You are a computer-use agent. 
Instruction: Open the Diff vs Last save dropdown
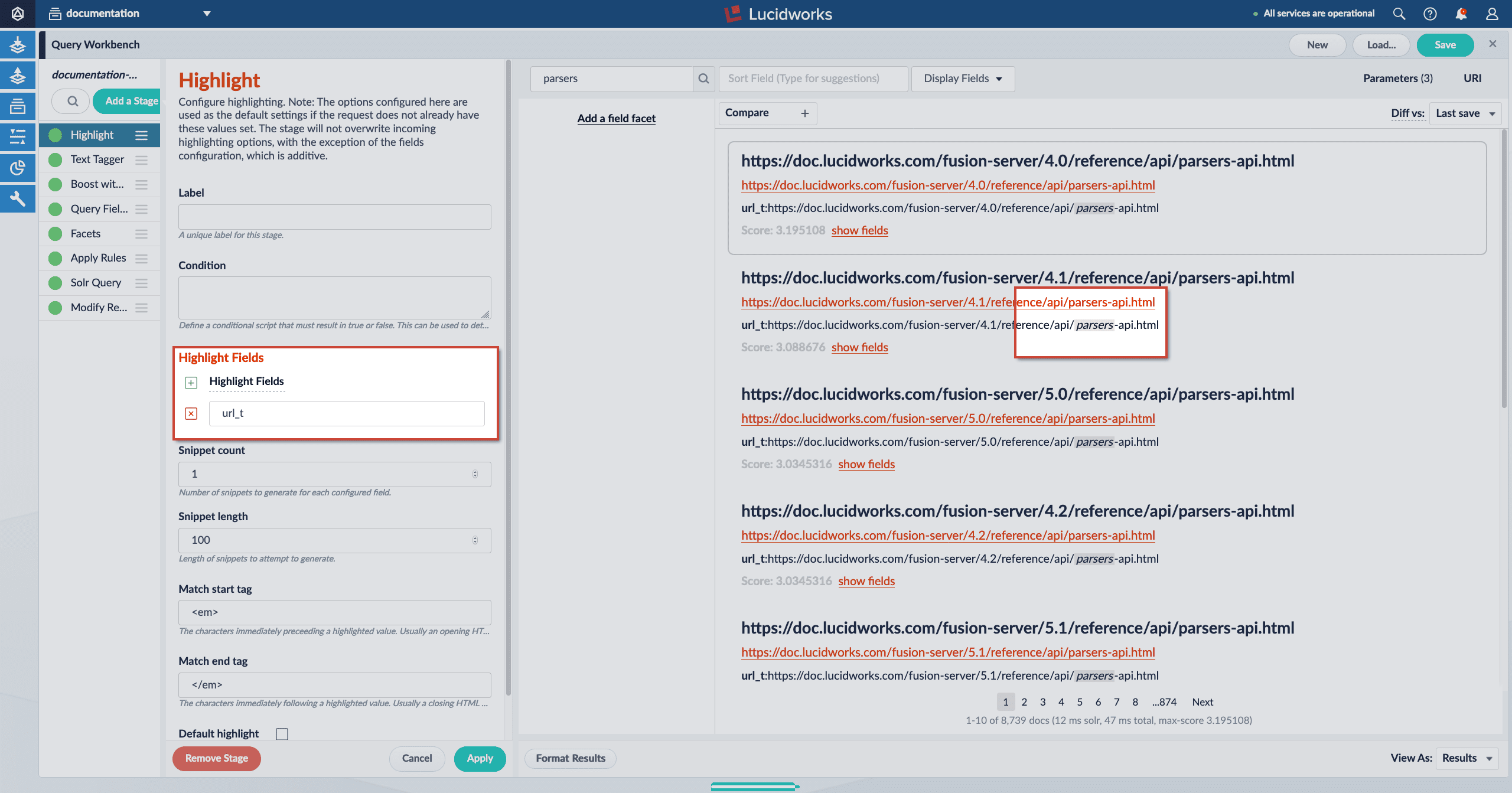pyautogui.click(x=1465, y=113)
